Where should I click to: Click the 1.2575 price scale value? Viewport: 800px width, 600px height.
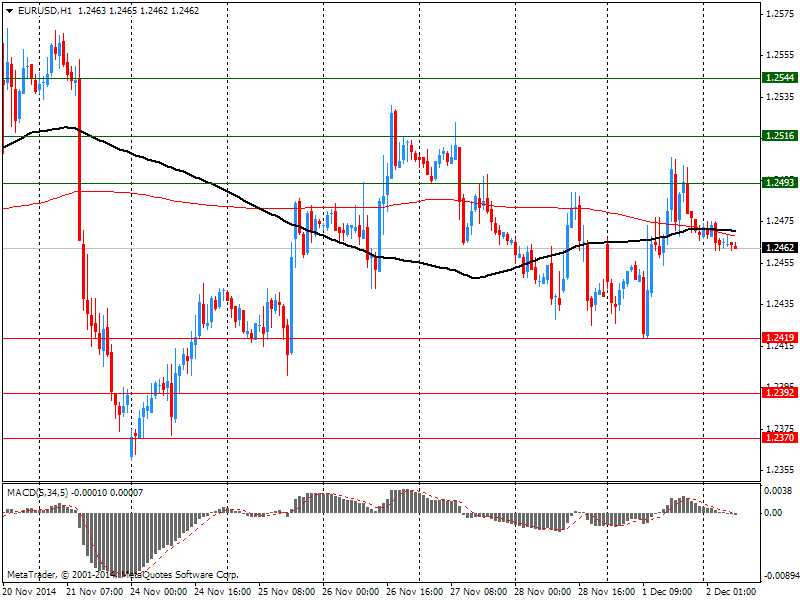pos(780,14)
